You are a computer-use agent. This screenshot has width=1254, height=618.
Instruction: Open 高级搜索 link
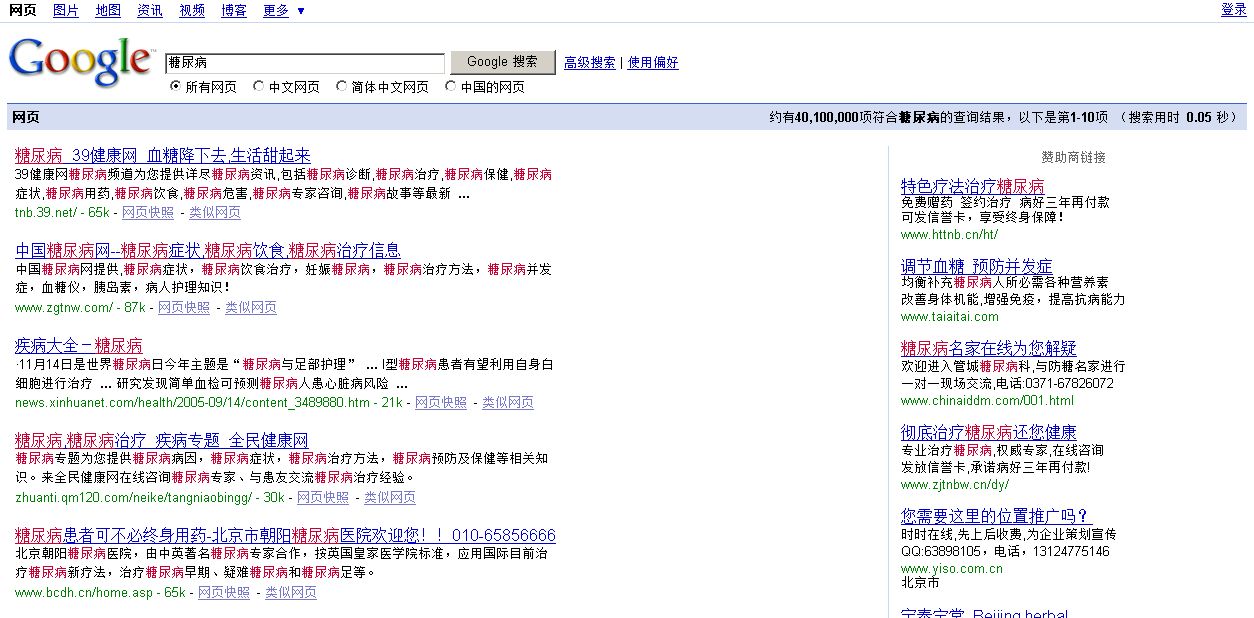pos(590,62)
